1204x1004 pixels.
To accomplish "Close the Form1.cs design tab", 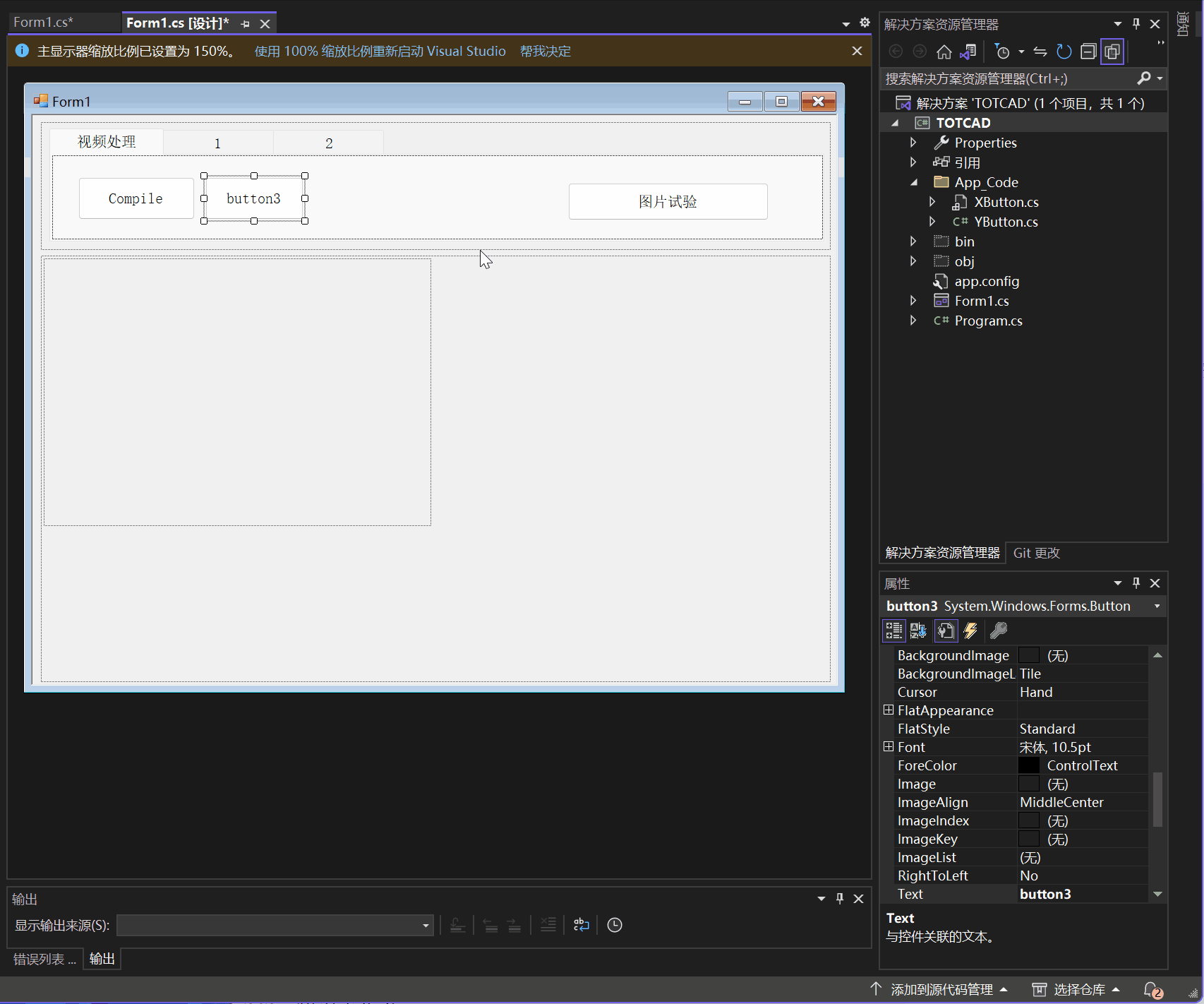I will (265, 24).
